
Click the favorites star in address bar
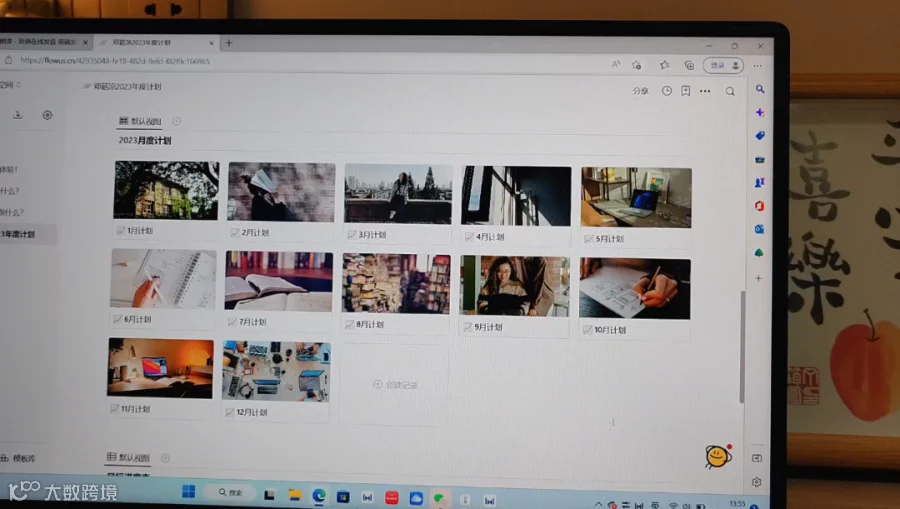[664, 65]
